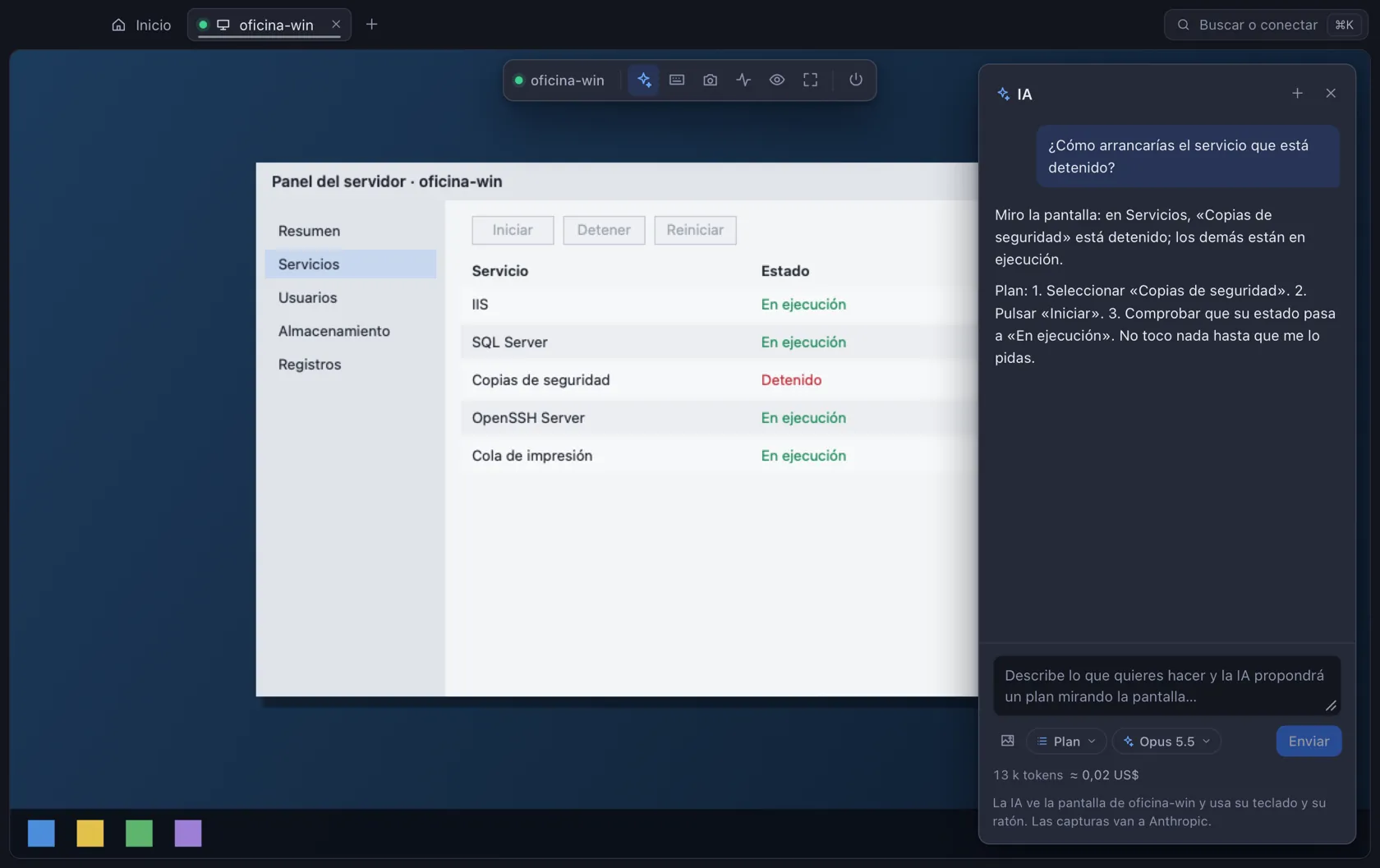Start a new chat with IA panel plus
Screen dimensions: 1380x868
[1297, 94]
